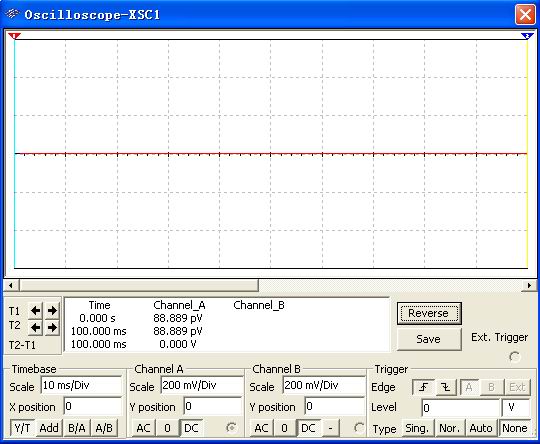Set Channel A coupling to AC

point(143,428)
